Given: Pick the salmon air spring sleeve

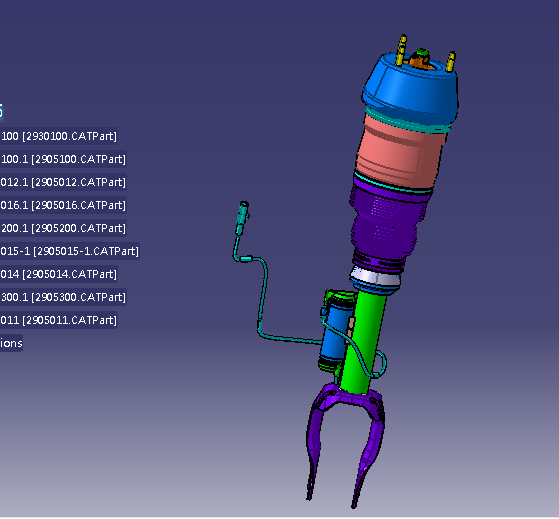Looking at the screenshot, I should pos(399,153).
